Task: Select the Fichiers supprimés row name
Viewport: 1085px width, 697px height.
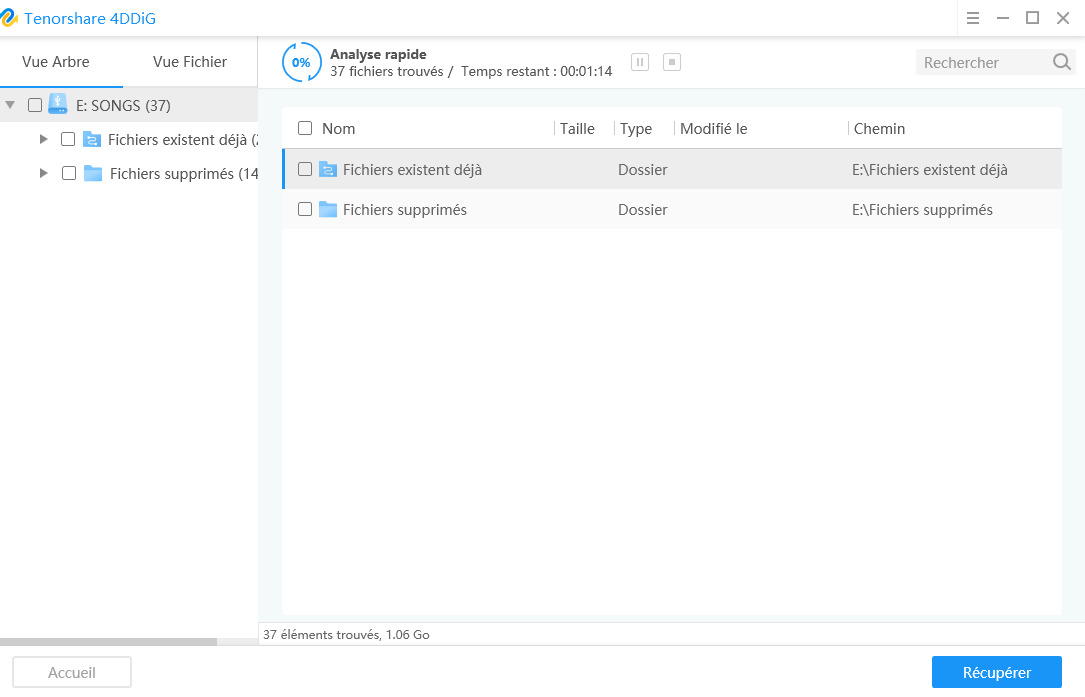Action: [x=405, y=210]
